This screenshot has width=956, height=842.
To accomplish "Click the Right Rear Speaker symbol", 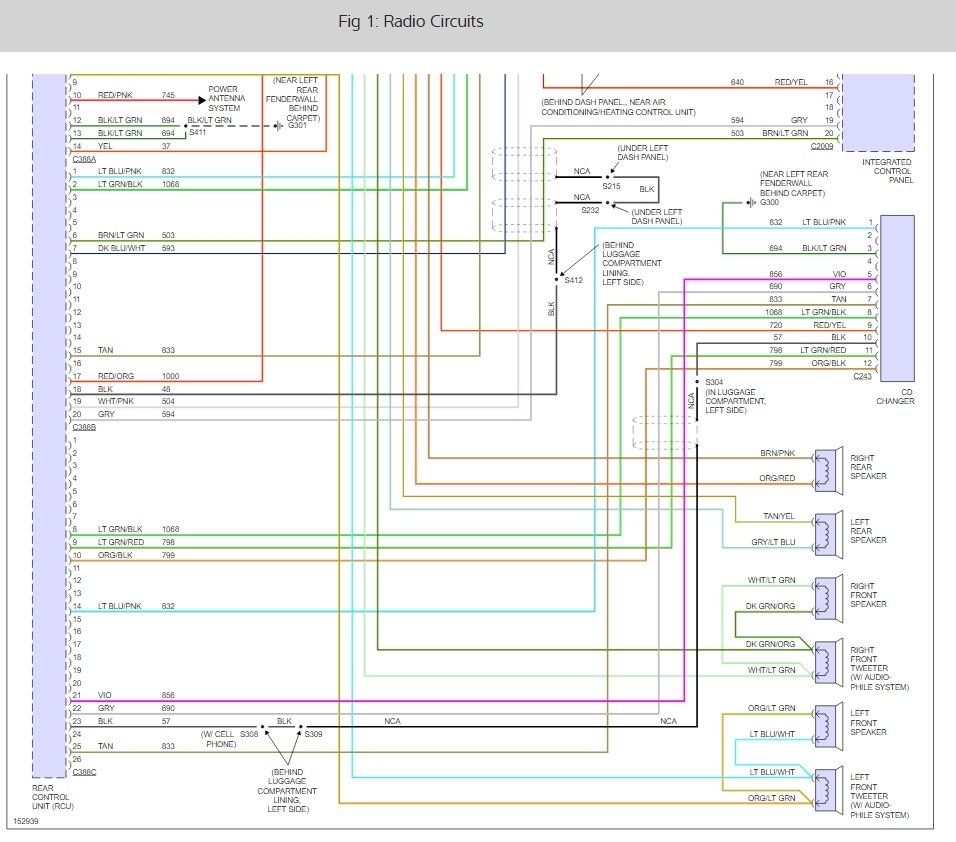I will [829, 470].
